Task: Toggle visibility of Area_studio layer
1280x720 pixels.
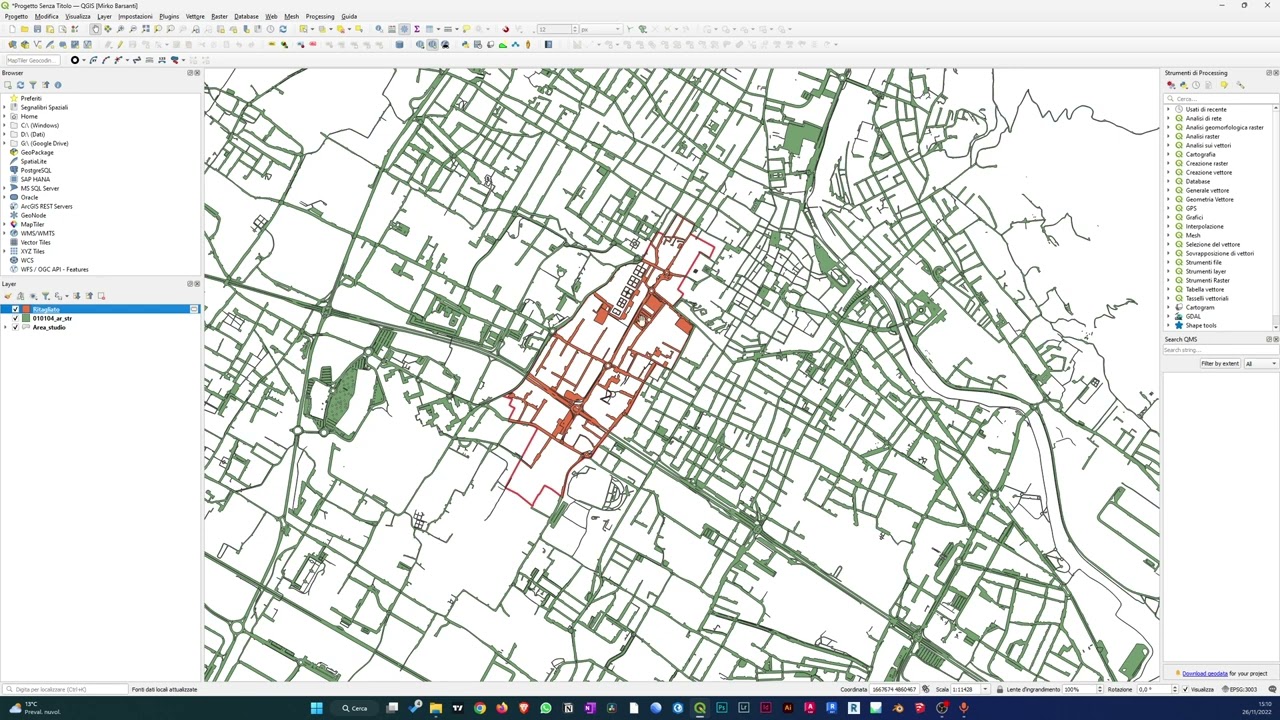Action: (x=15, y=327)
